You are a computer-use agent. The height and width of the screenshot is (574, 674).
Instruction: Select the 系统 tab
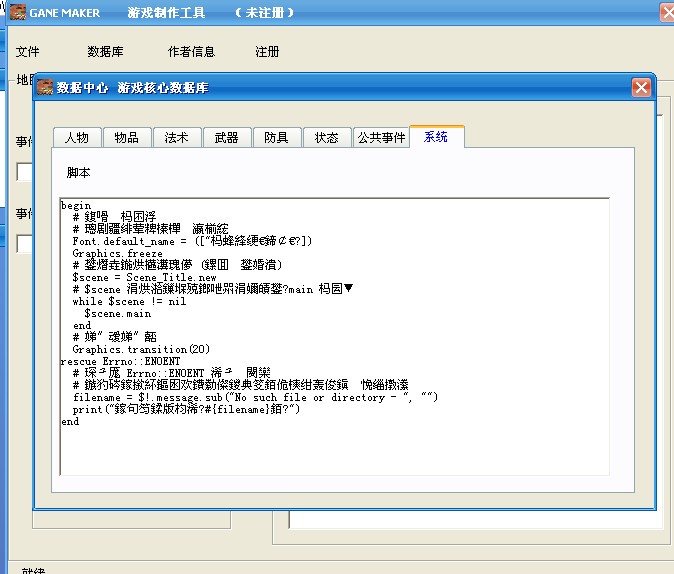pyautogui.click(x=437, y=137)
